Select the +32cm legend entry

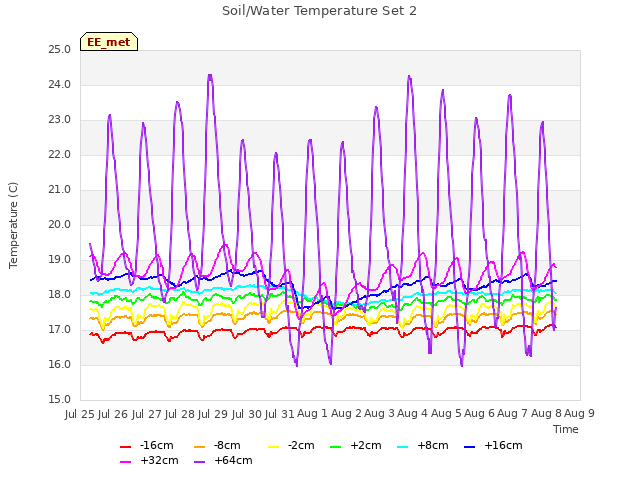tap(149, 460)
